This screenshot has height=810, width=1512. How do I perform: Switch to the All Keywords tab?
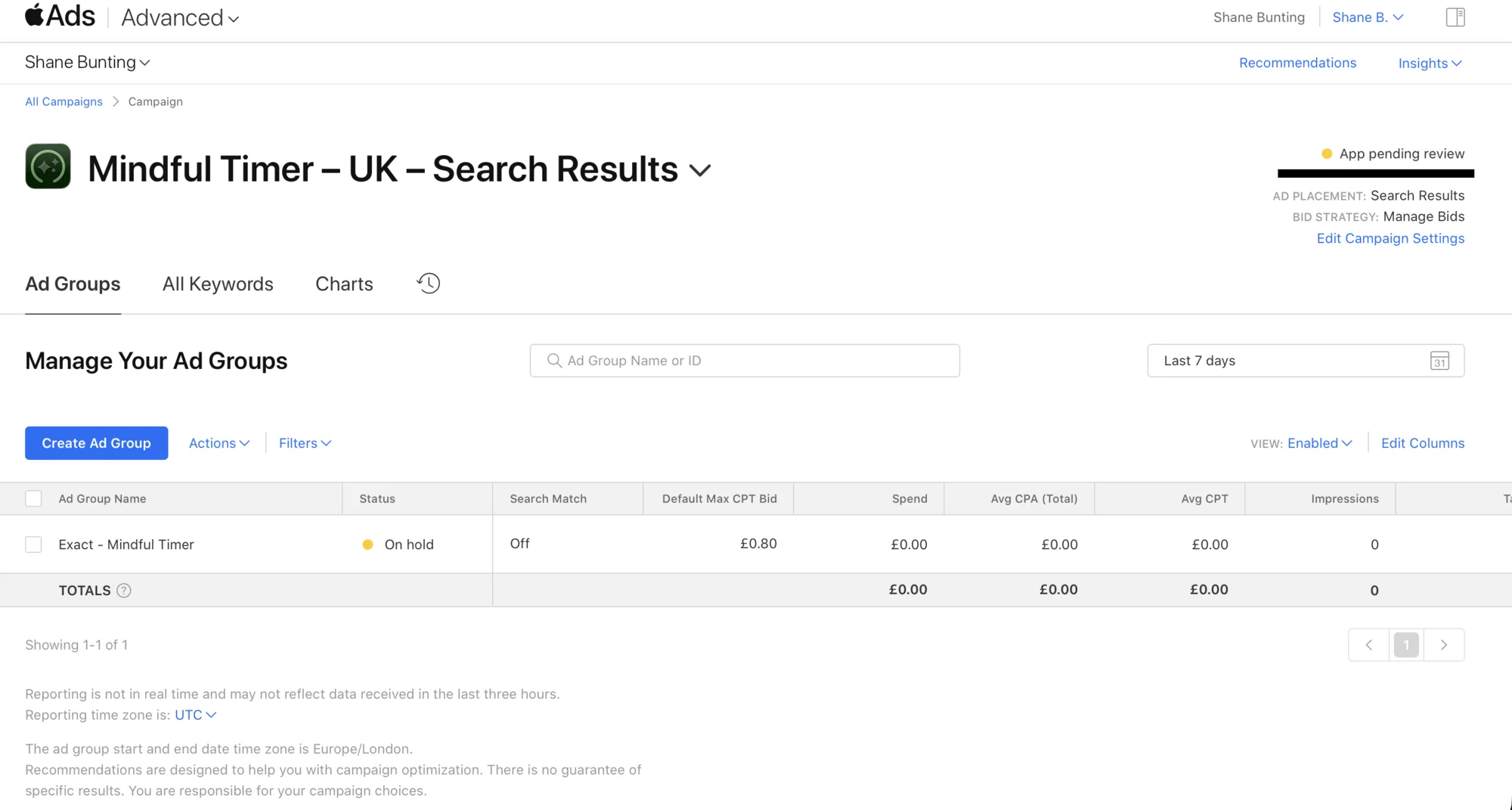218,284
